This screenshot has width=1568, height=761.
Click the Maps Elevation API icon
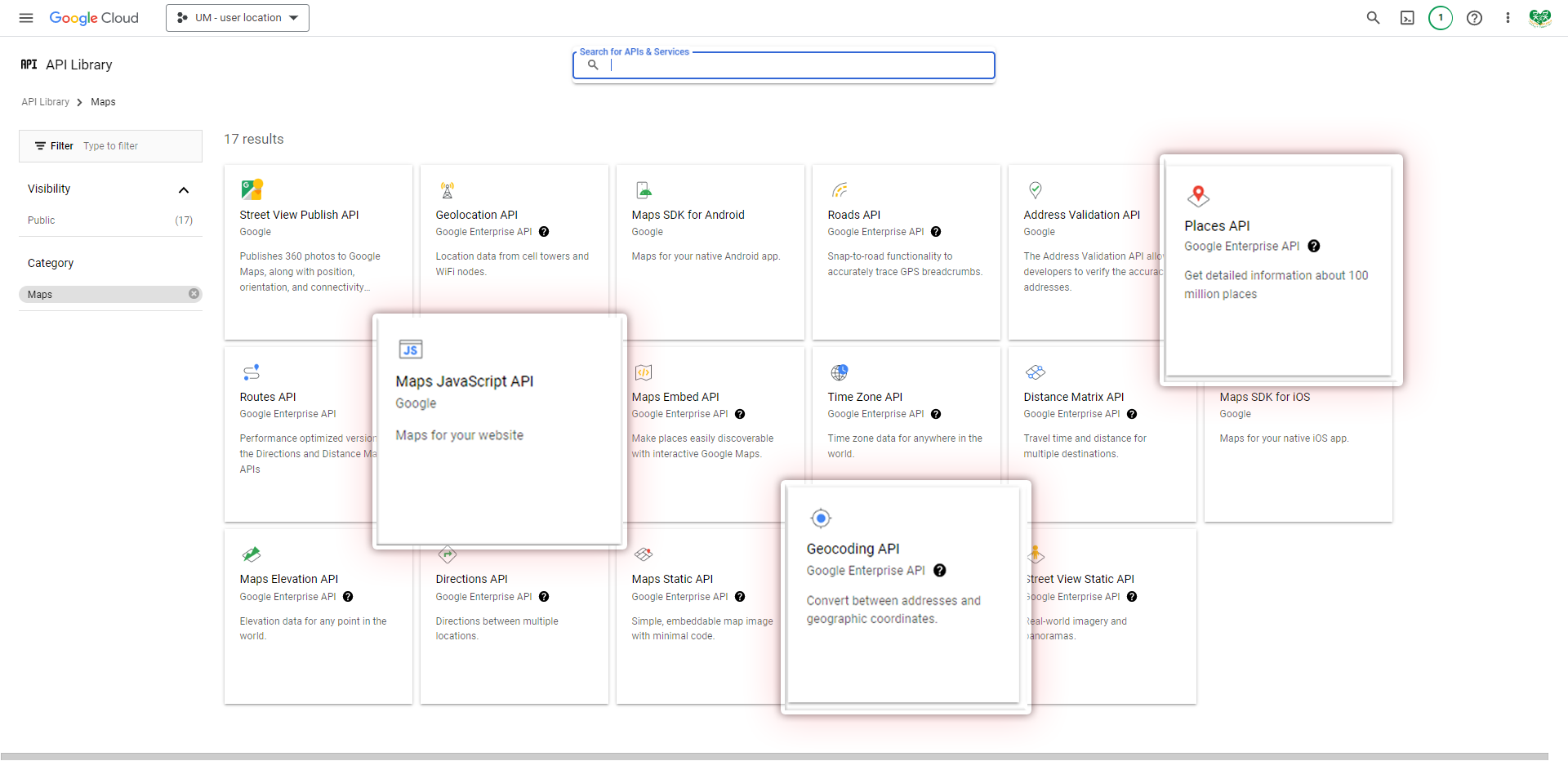[x=252, y=554]
